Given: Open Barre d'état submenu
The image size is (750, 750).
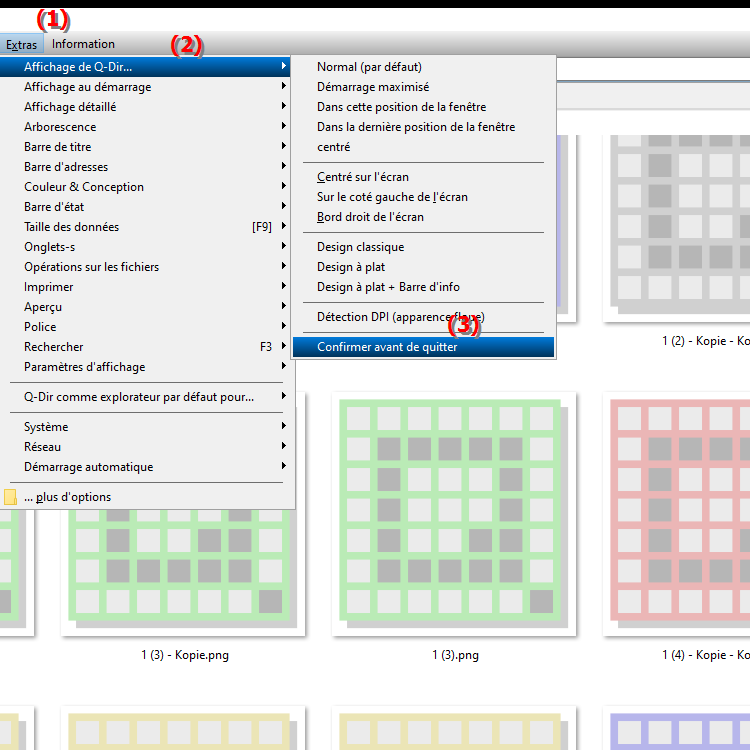Looking at the screenshot, I should tap(146, 207).
